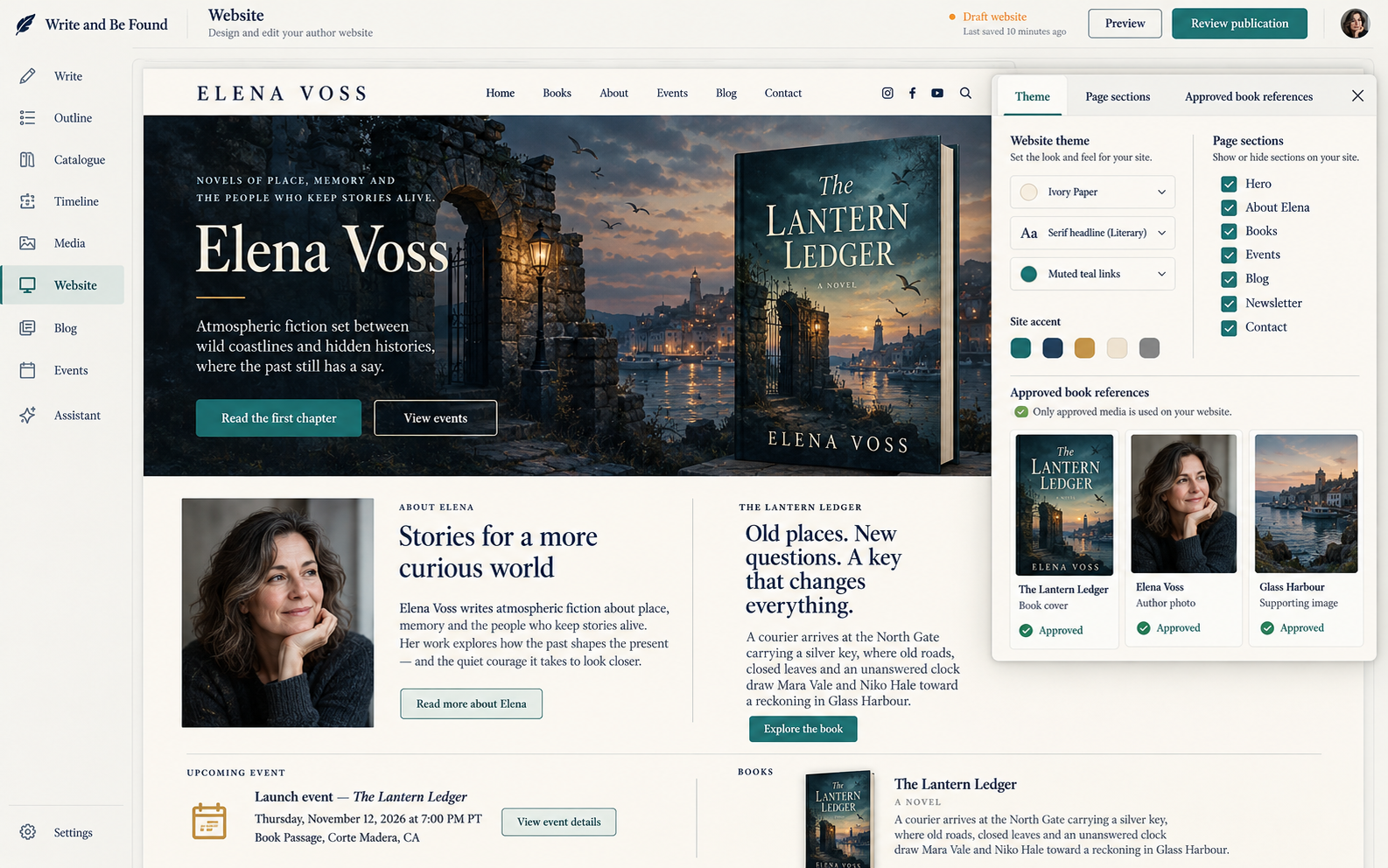The height and width of the screenshot is (868, 1388).
Task: Toggle the About Elena section checkbox
Action: coord(1229,207)
